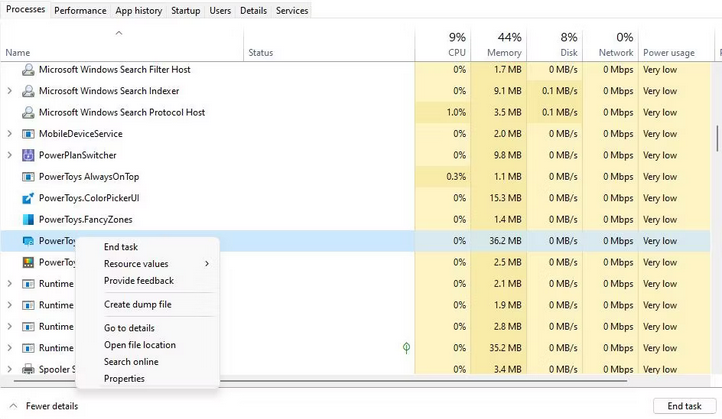Click the Search Protocol Host process icon
722x419 pixels.
point(28,112)
